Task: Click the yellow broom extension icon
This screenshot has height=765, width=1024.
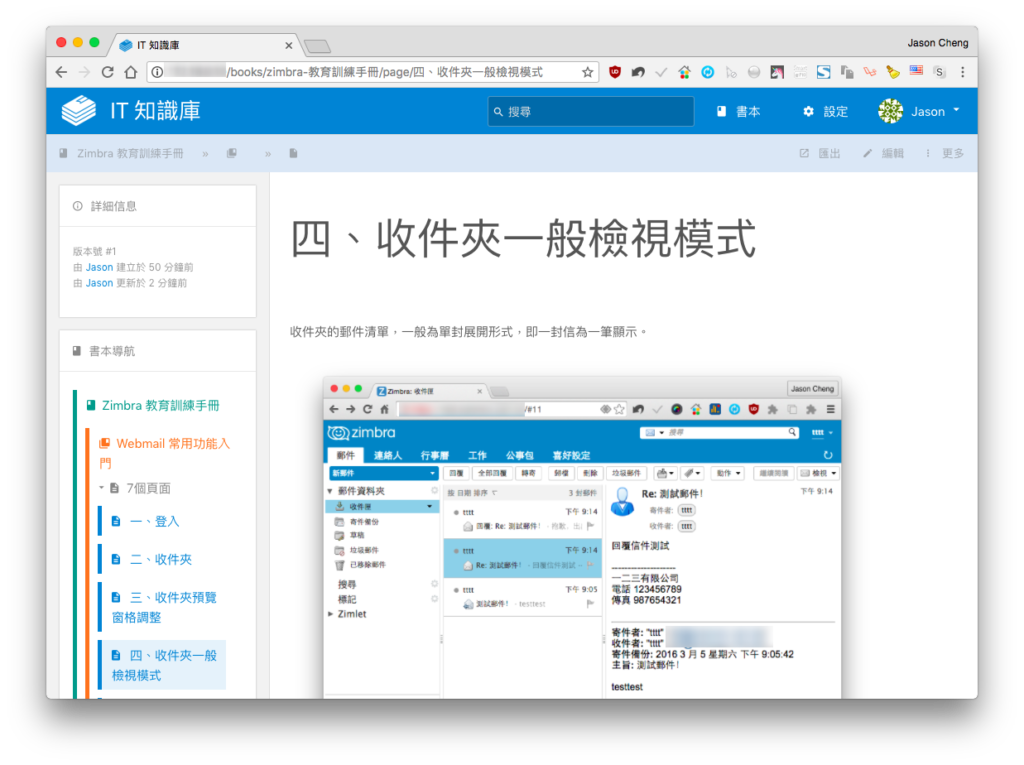Action: click(893, 72)
